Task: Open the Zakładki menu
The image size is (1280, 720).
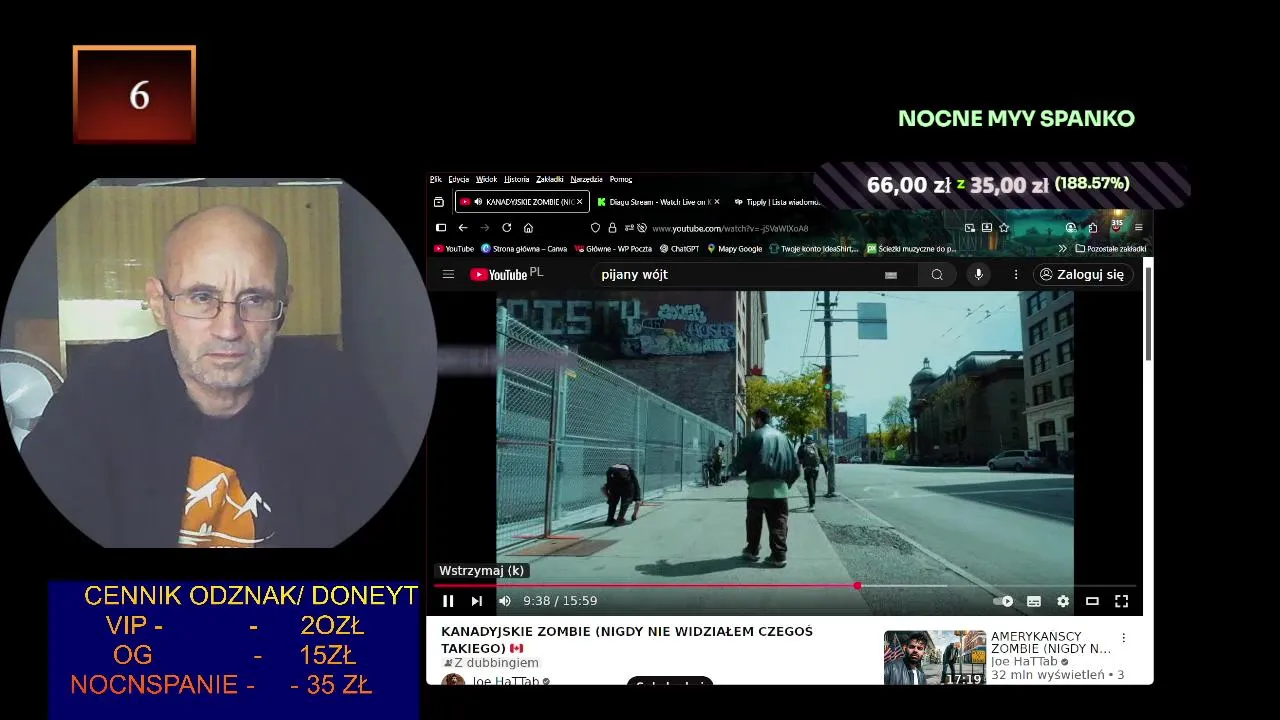Action: click(550, 179)
